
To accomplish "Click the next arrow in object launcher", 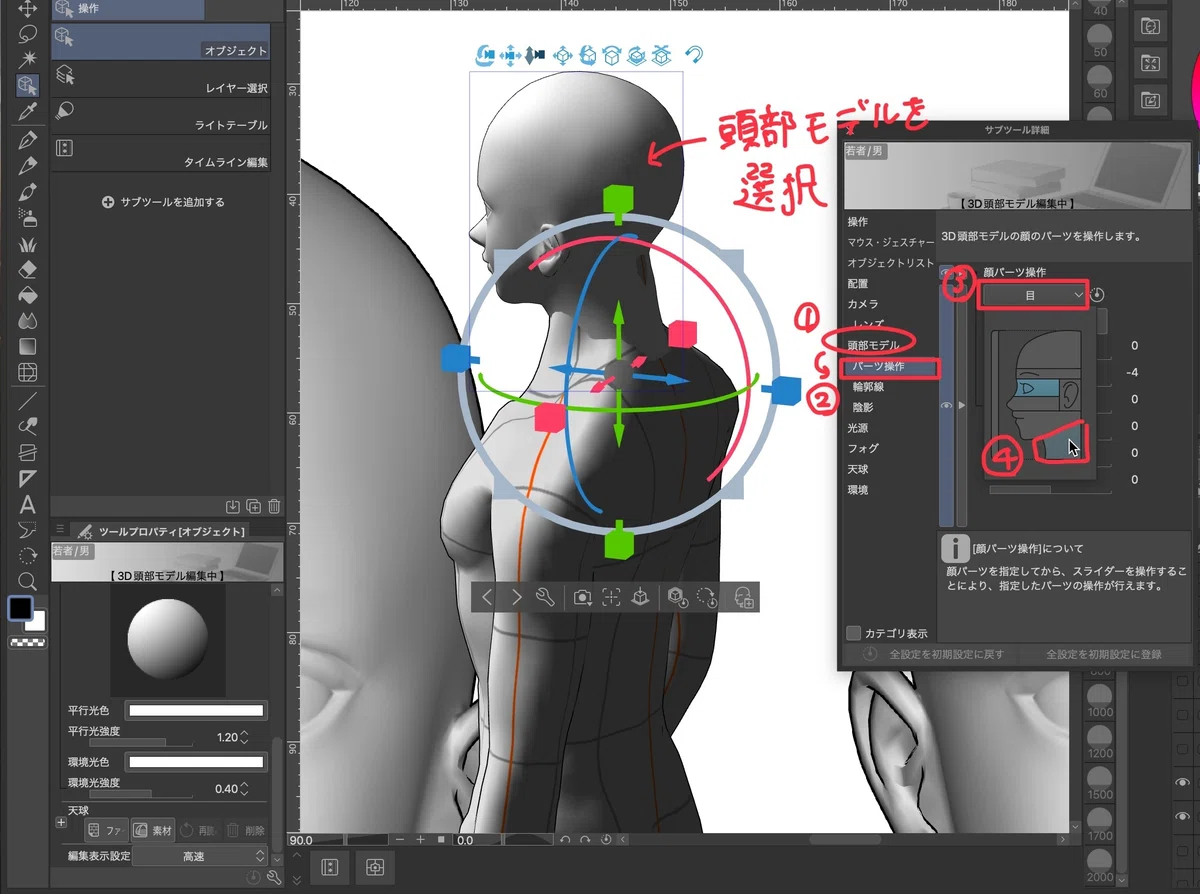I will coord(516,597).
